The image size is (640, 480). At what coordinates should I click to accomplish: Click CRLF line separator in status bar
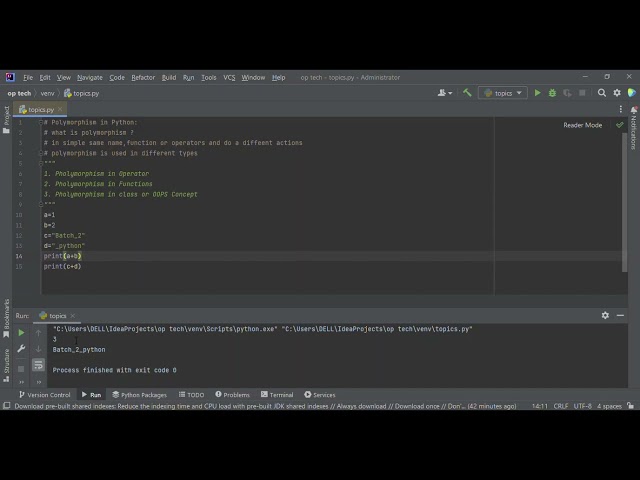click(x=561, y=406)
